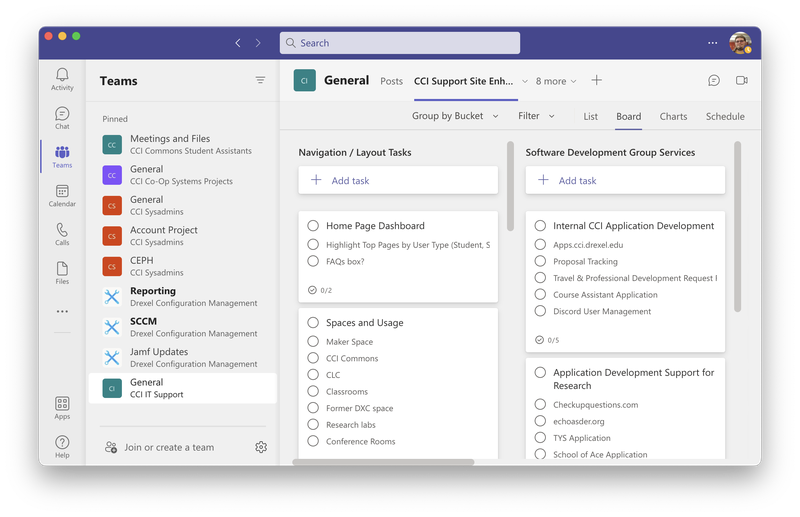This screenshot has height=517, width=800.
Task: Check off the Proposal Tracking item
Action: (x=540, y=261)
